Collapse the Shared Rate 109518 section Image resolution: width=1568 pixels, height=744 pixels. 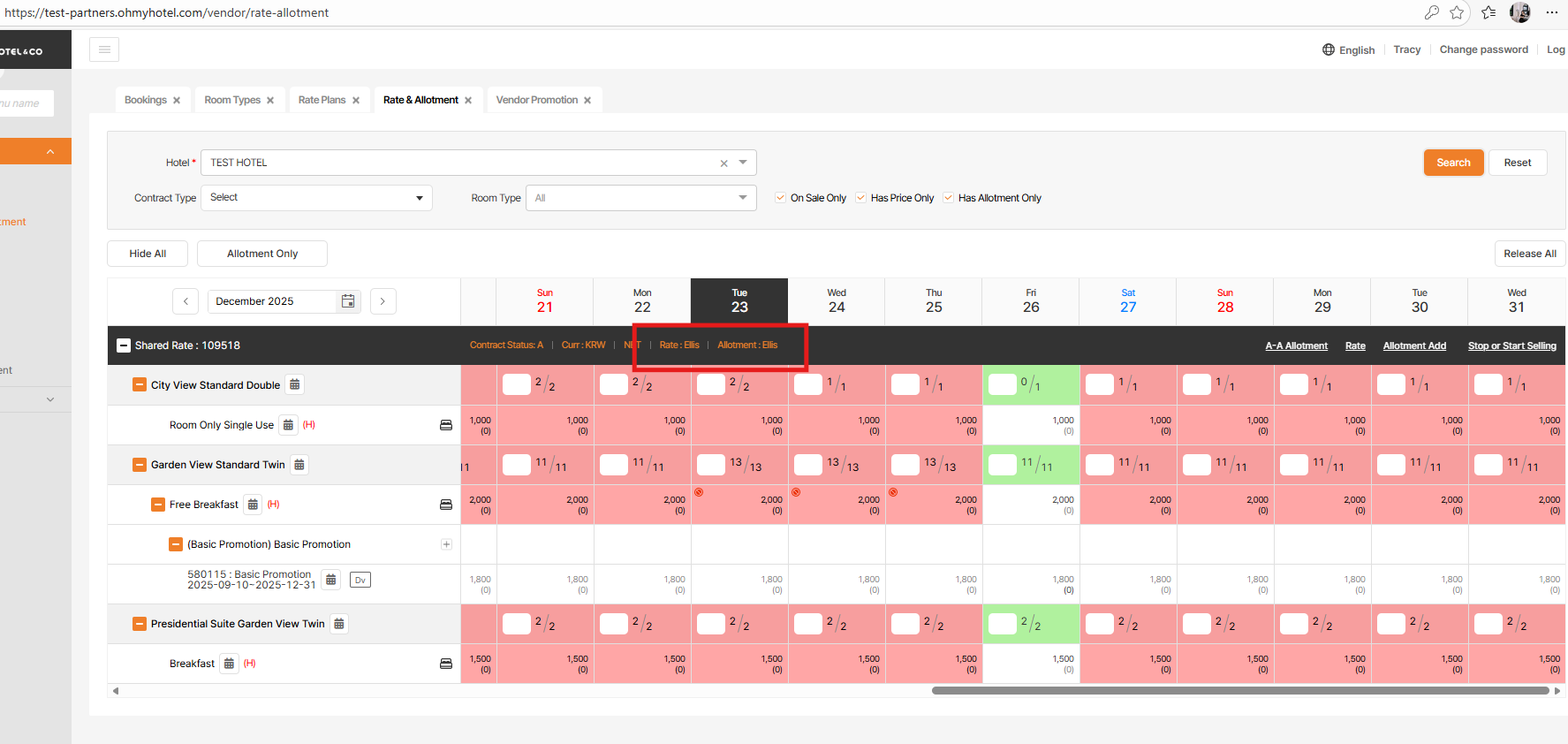(124, 345)
